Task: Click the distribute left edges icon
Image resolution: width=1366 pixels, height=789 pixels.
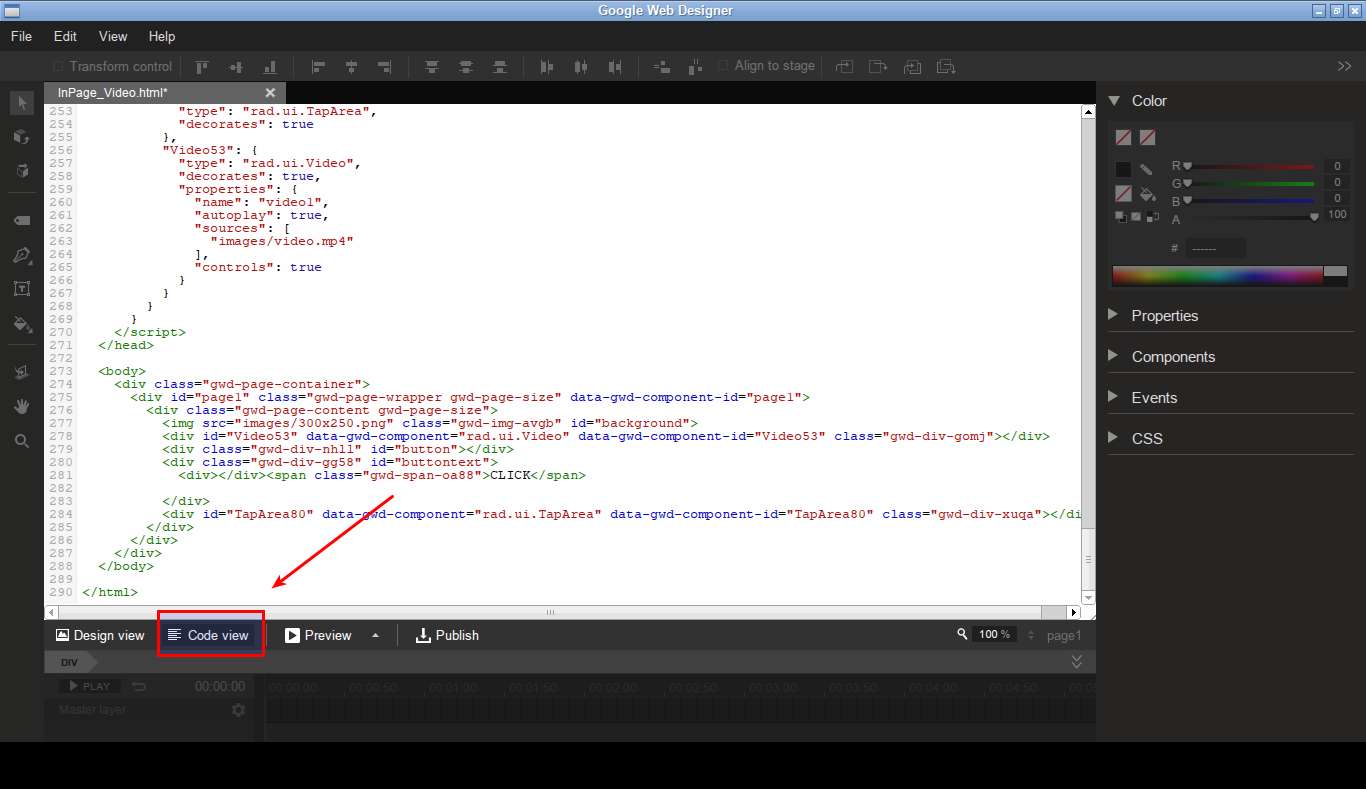Action: [546, 67]
